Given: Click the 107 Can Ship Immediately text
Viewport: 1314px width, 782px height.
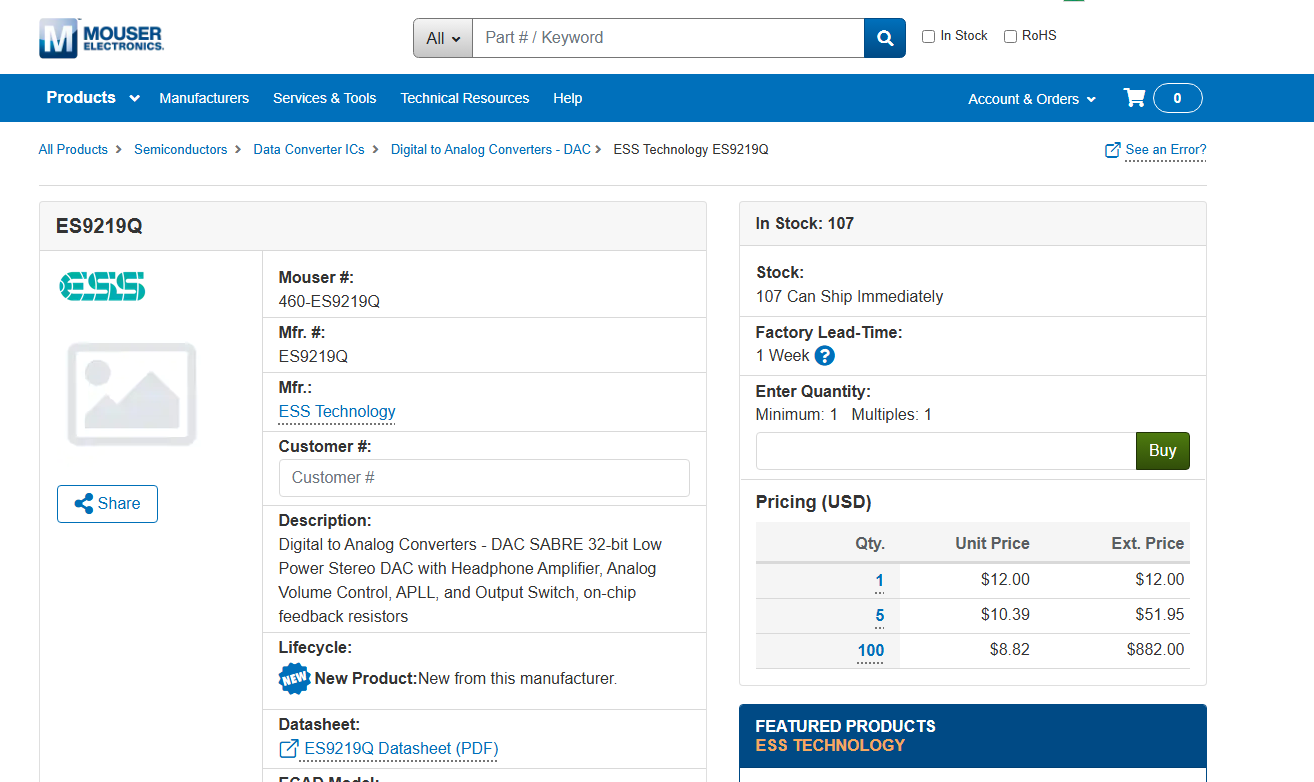Looking at the screenshot, I should coord(850,296).
